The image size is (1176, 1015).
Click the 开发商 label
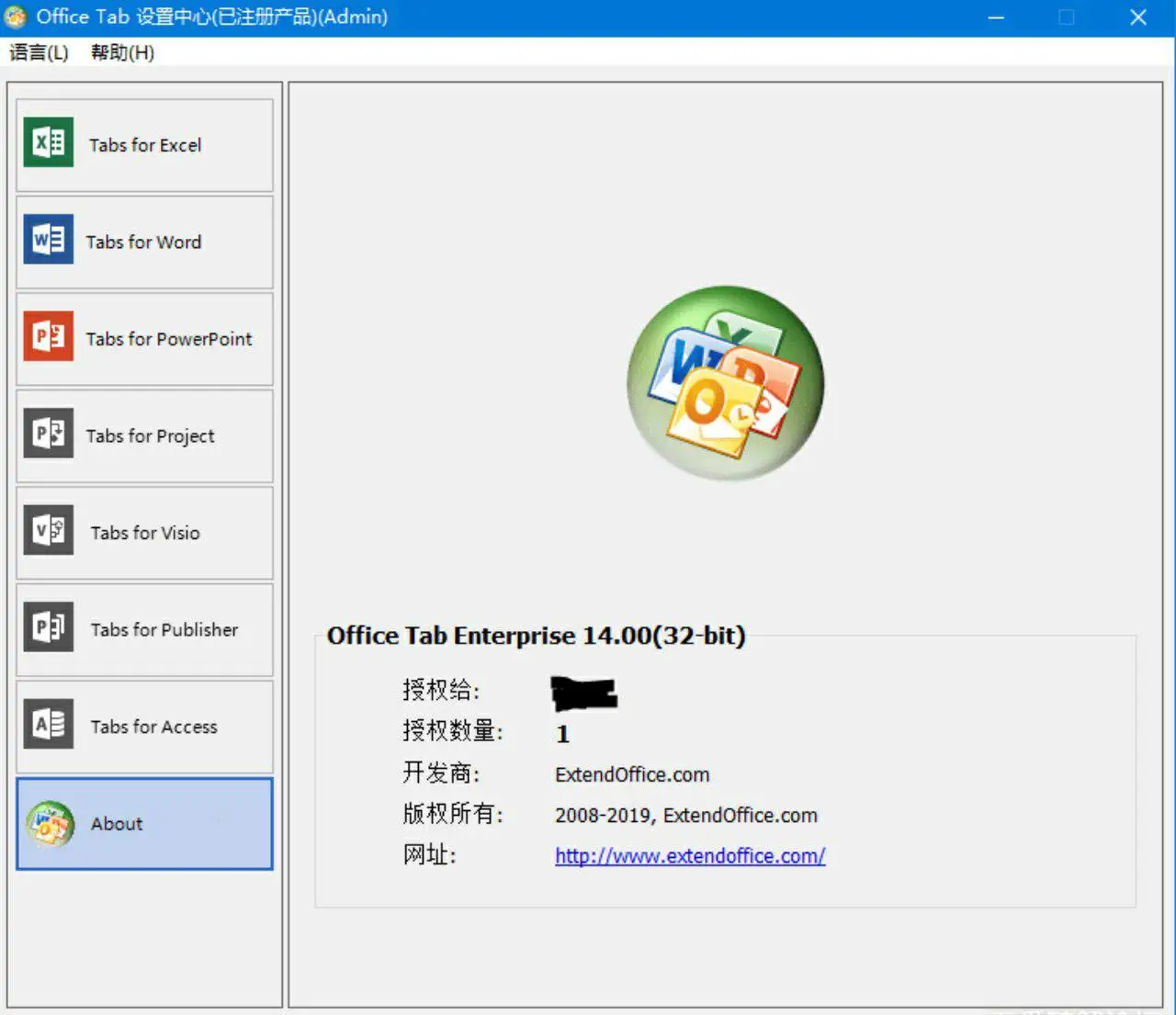pos(441,773)
